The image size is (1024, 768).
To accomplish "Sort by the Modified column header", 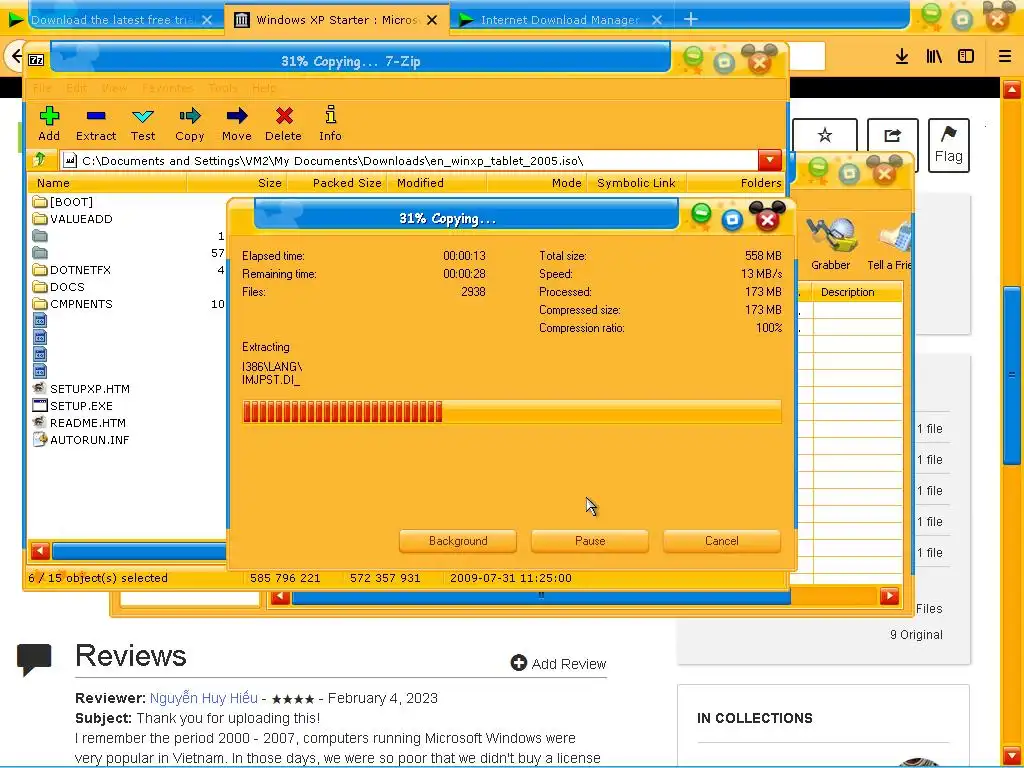I will (x=437, y=183).
